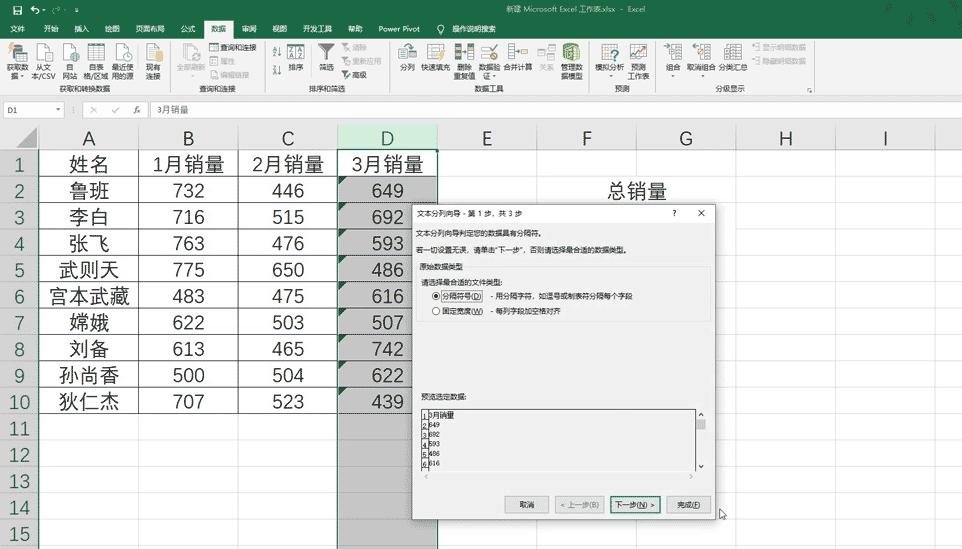Click cell containing 鲁班

89,191
